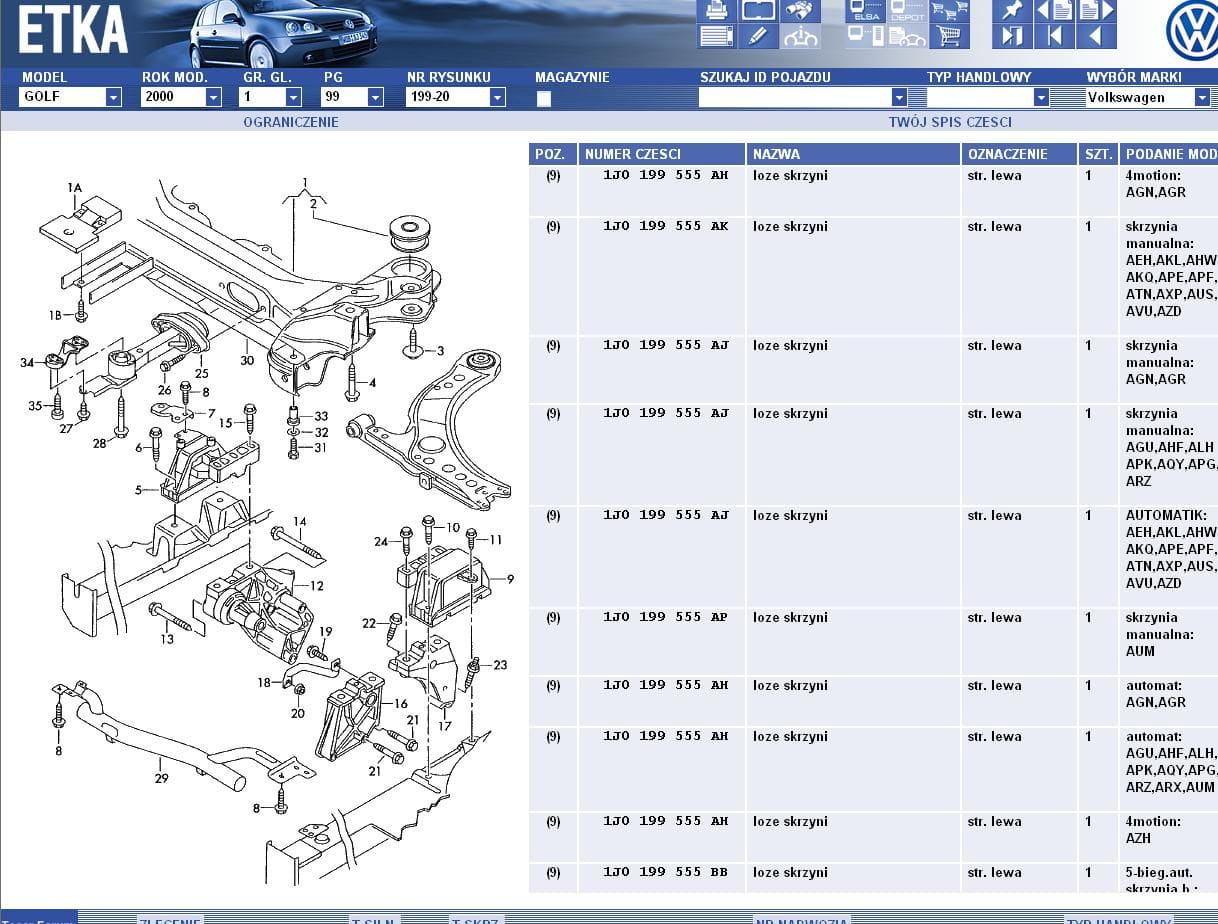
Task: Click callout 17 in the diagram
Action: tap(444, 726)
